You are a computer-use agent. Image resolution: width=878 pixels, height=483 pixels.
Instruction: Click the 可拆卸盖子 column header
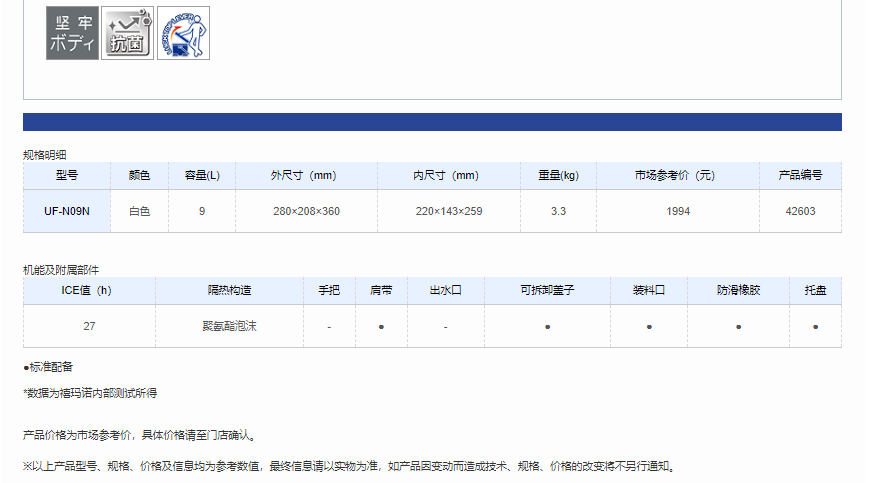click(548, 290)
